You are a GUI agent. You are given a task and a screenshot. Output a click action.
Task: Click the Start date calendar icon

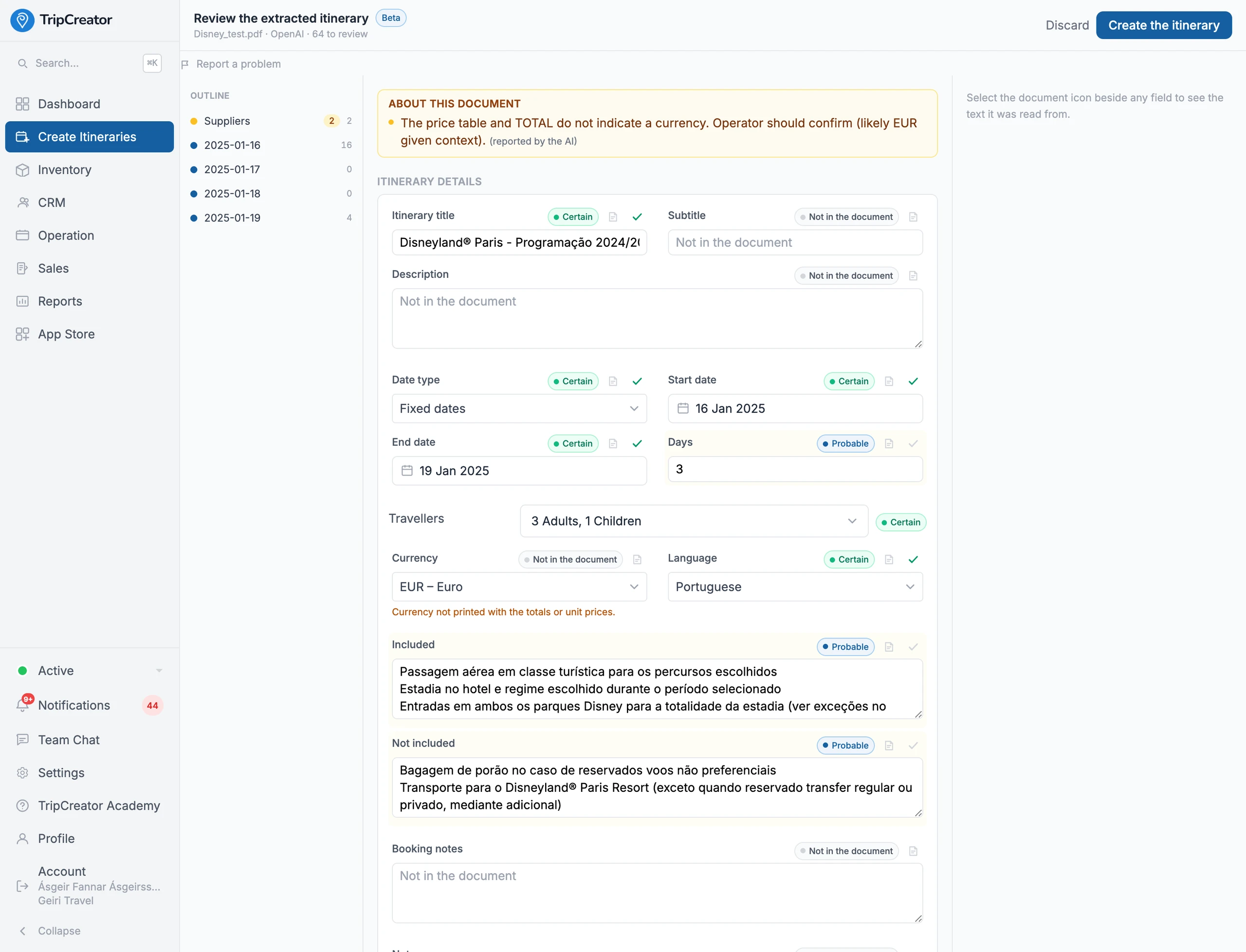click(x=683, y=408)
